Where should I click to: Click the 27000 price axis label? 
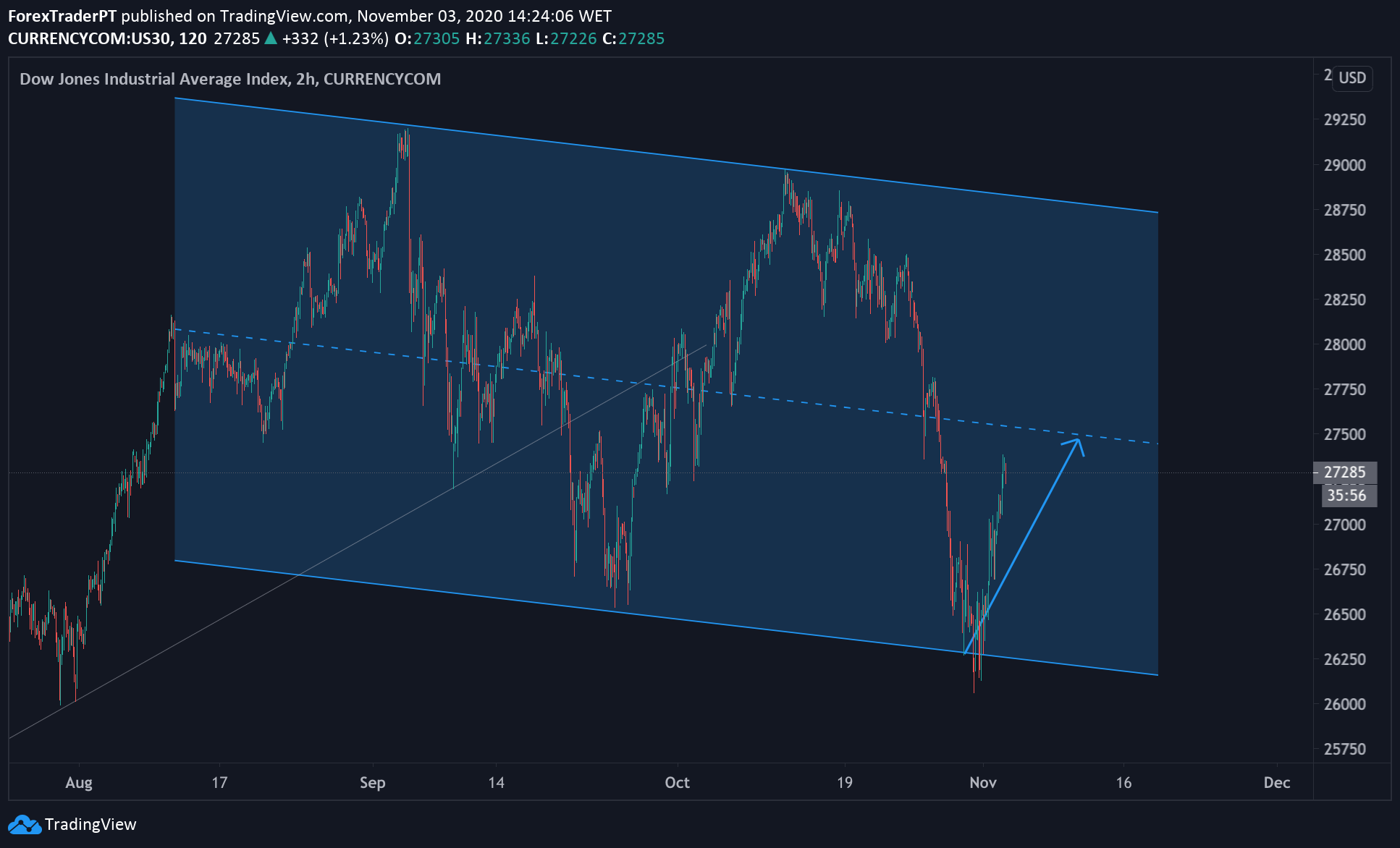click(1344, 525)
